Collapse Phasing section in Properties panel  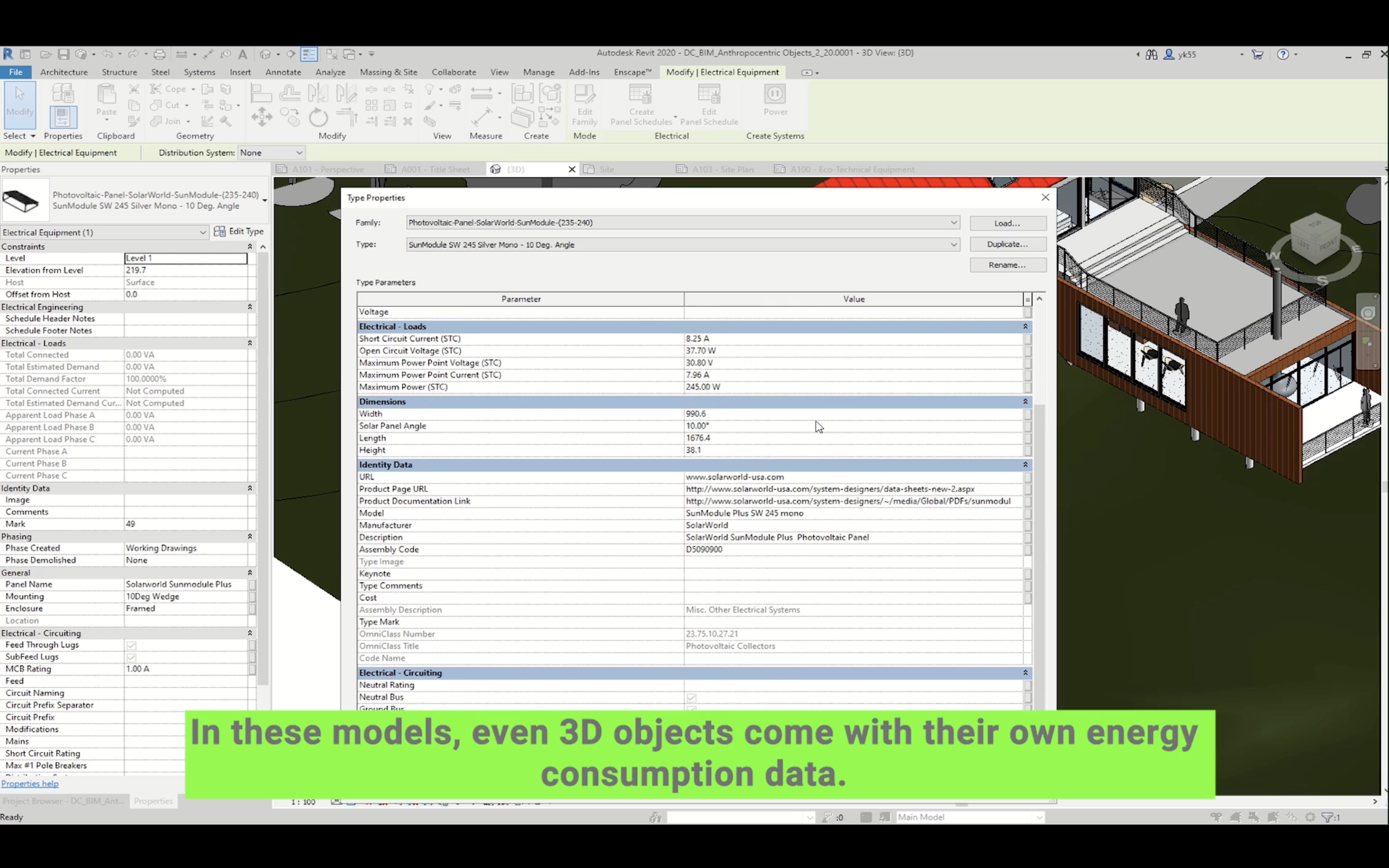click(x=250, y=537)
